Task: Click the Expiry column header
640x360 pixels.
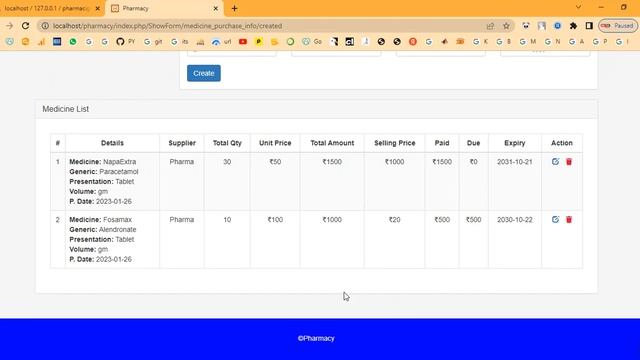Action: [x=515, y=143]
